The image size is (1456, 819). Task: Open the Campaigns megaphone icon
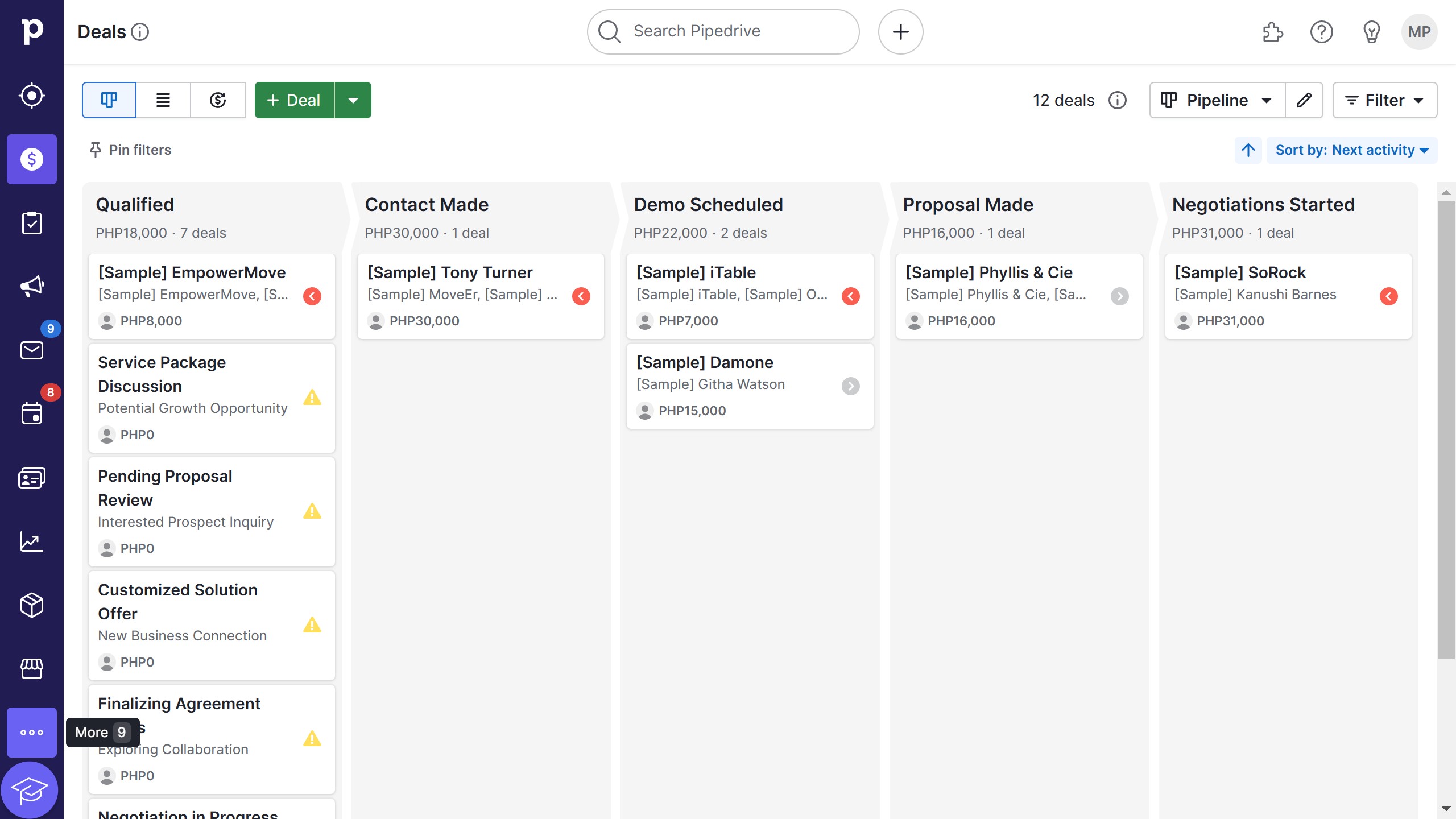tap(31, 286)
